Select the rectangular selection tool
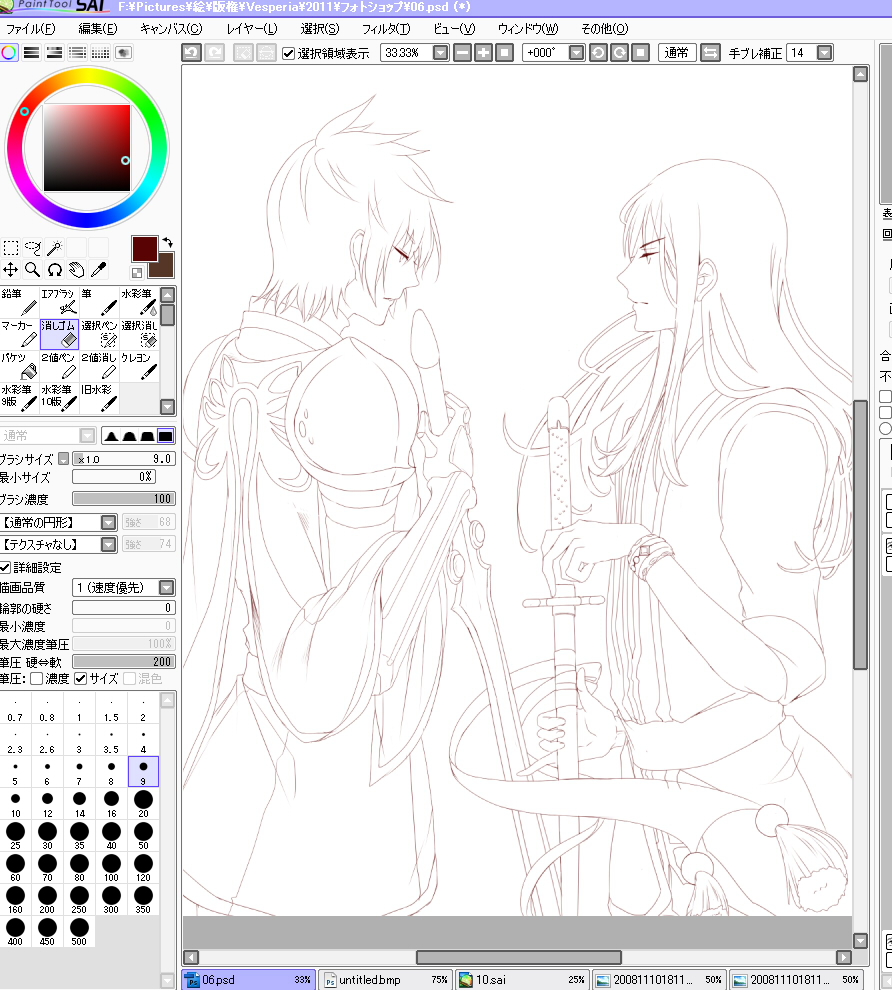Viewport: 892px width, 990px height. (x=11, y=248)
